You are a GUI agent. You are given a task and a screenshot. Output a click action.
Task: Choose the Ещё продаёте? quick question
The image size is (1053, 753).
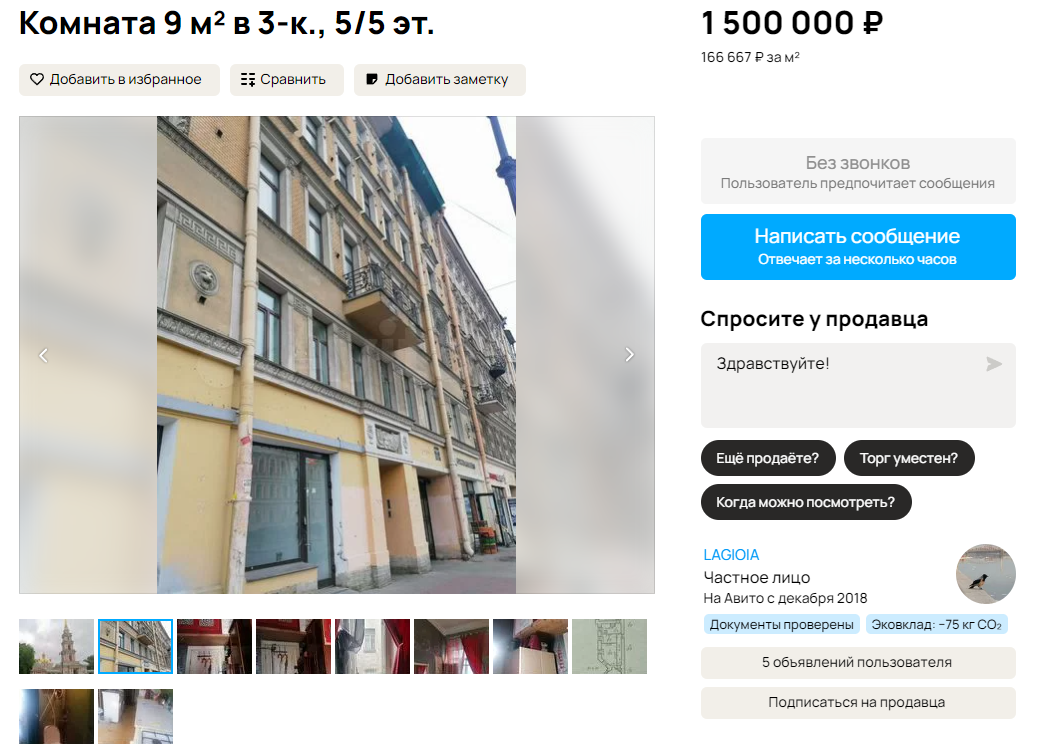click(x=768, y=458)
